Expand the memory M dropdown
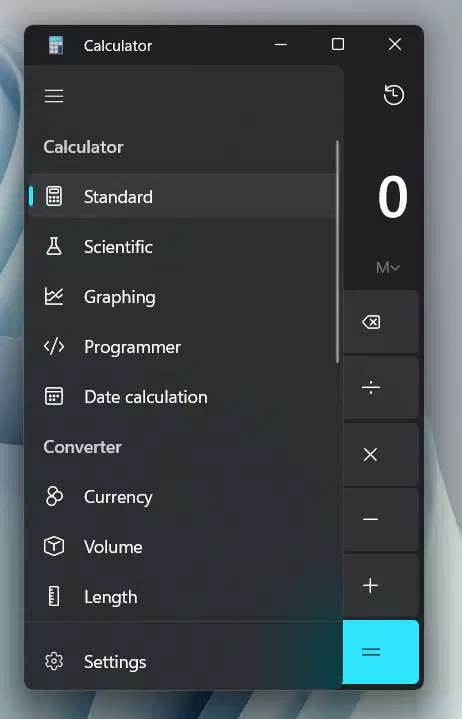 tap(388, 267)
